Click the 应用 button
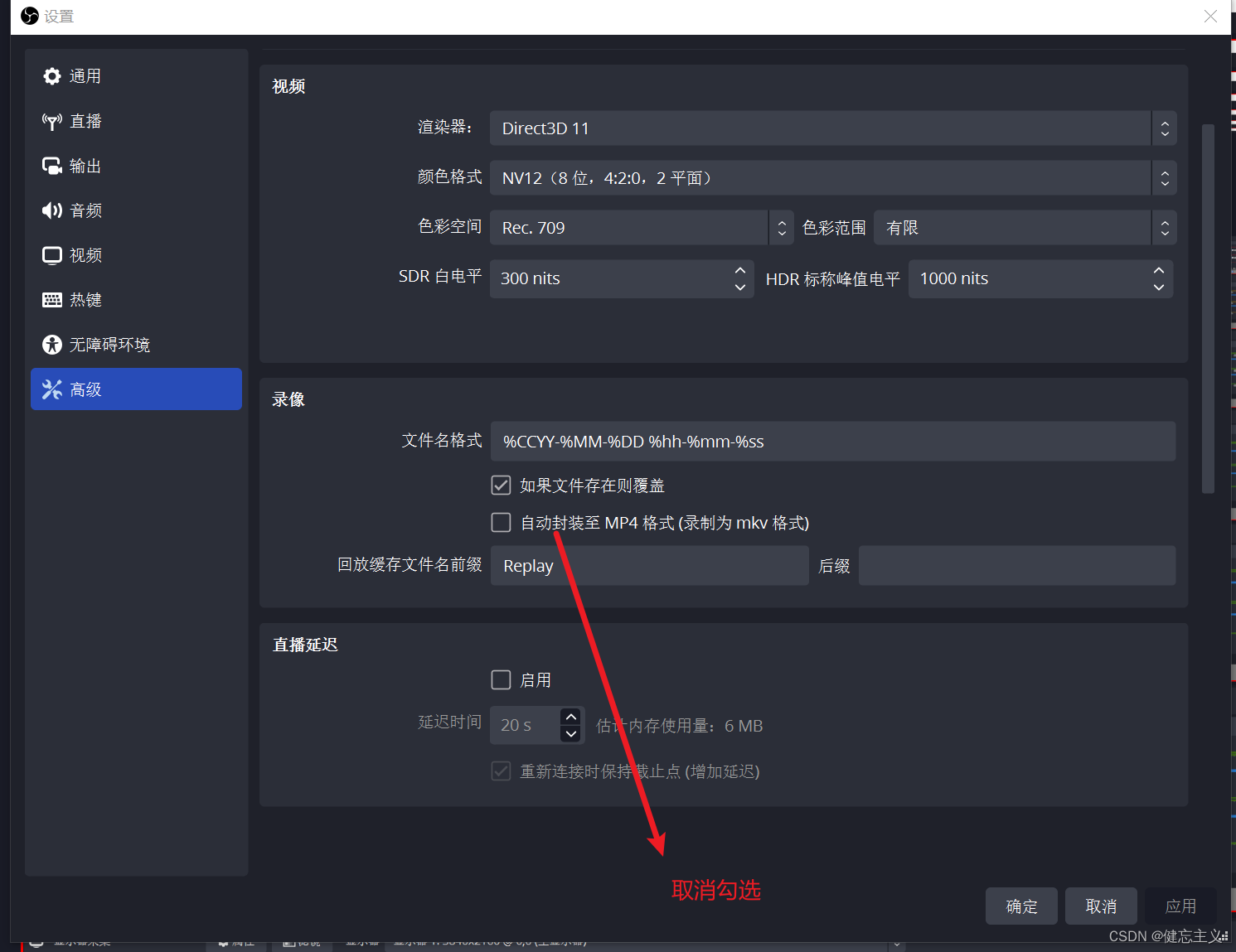Image resolution: width=1236 pixels, height=952 pixels. click(x=1180, y=906)
